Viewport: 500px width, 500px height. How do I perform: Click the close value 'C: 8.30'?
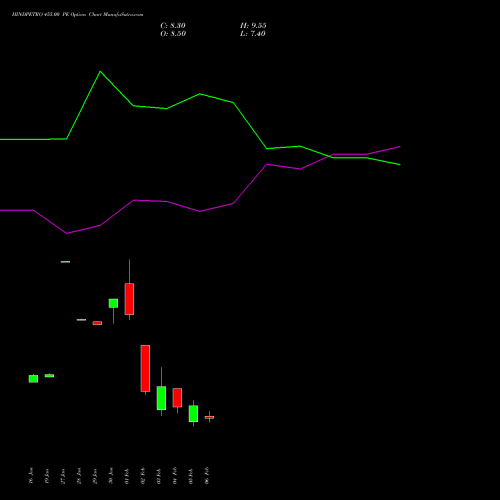click(173, 26)
